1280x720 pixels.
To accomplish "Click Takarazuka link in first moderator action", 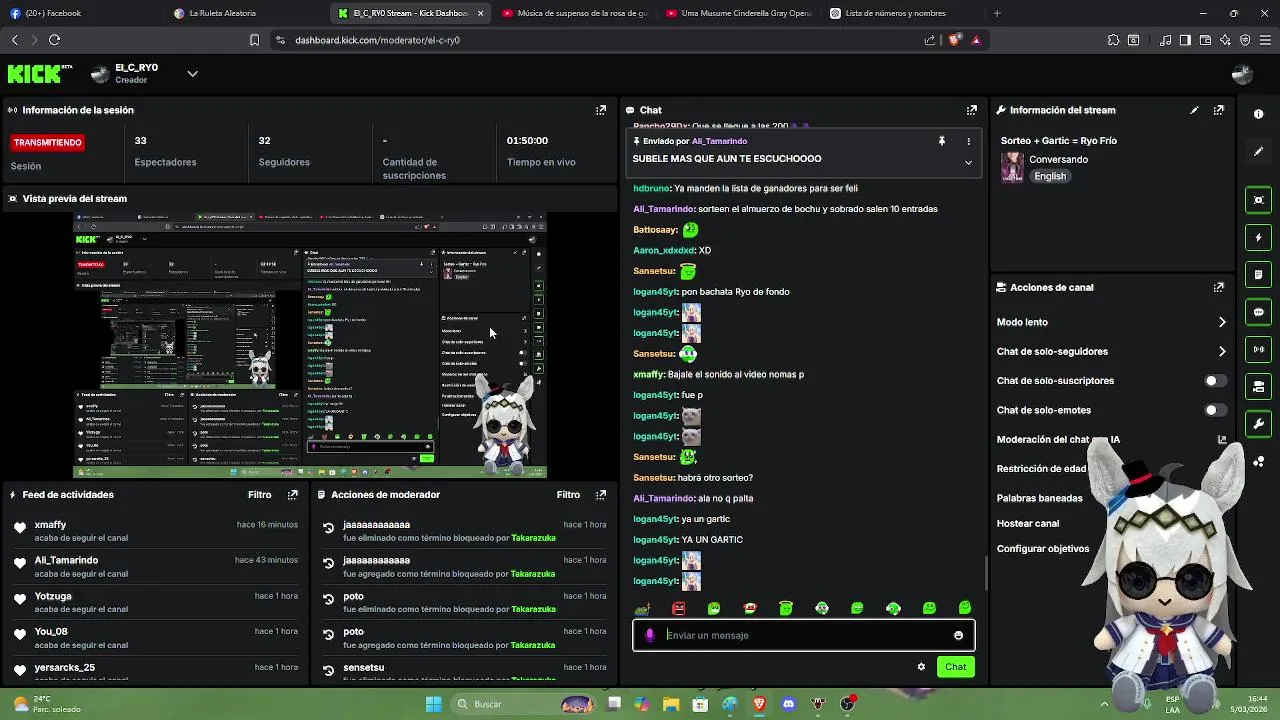I will coord(533,538).
